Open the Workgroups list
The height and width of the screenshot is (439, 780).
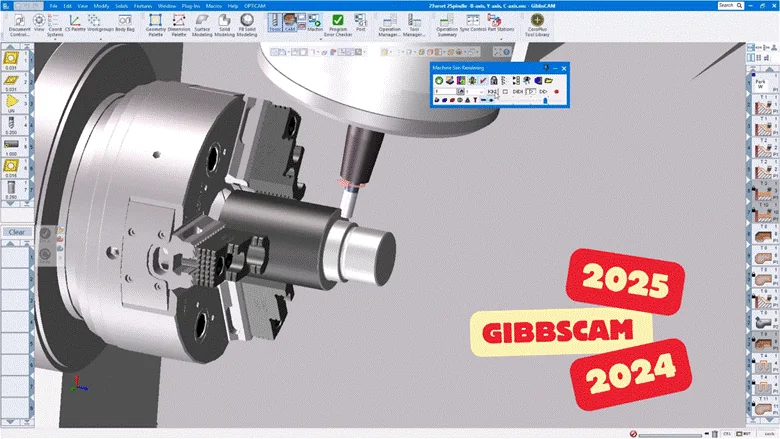pyautogui.click(x=100, y=24)
